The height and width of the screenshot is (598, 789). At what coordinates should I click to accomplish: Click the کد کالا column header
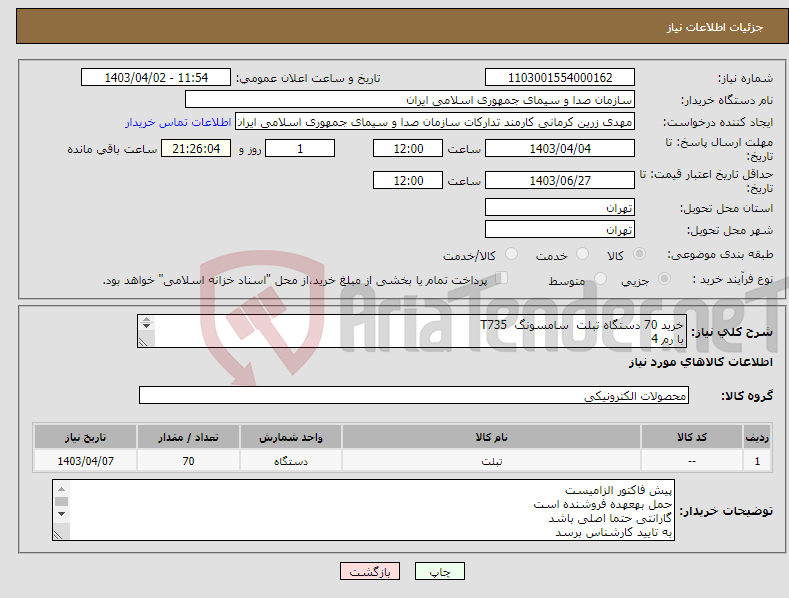692,437
